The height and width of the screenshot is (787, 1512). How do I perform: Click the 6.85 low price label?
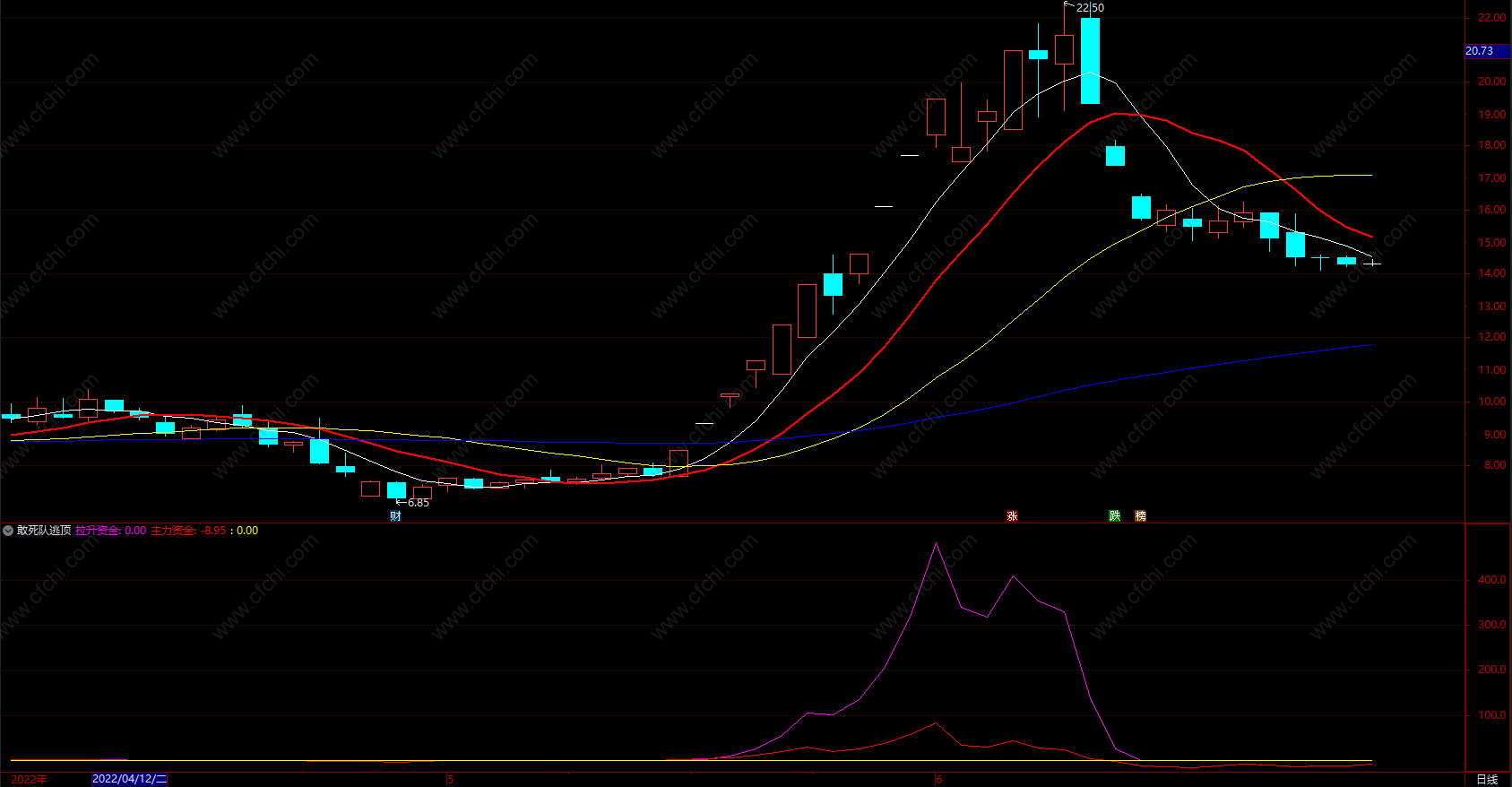coord(419,503)
